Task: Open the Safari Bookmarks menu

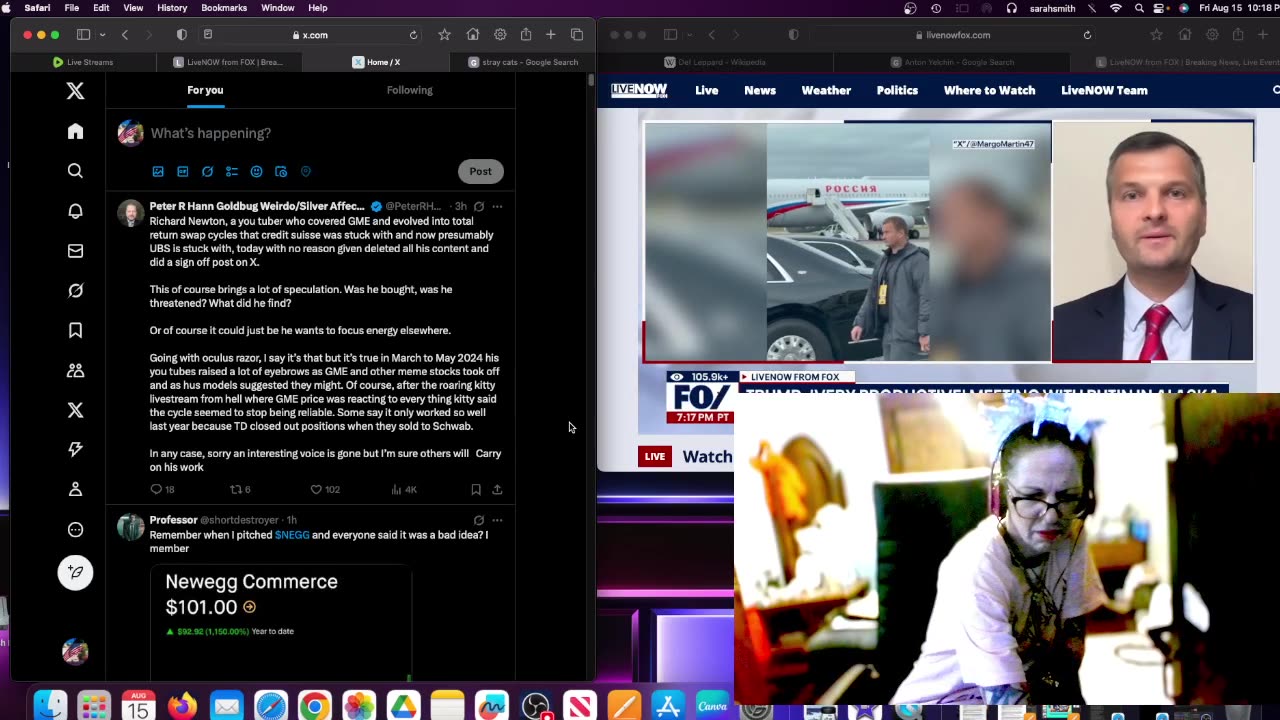Action: click(x=224, y=8)
